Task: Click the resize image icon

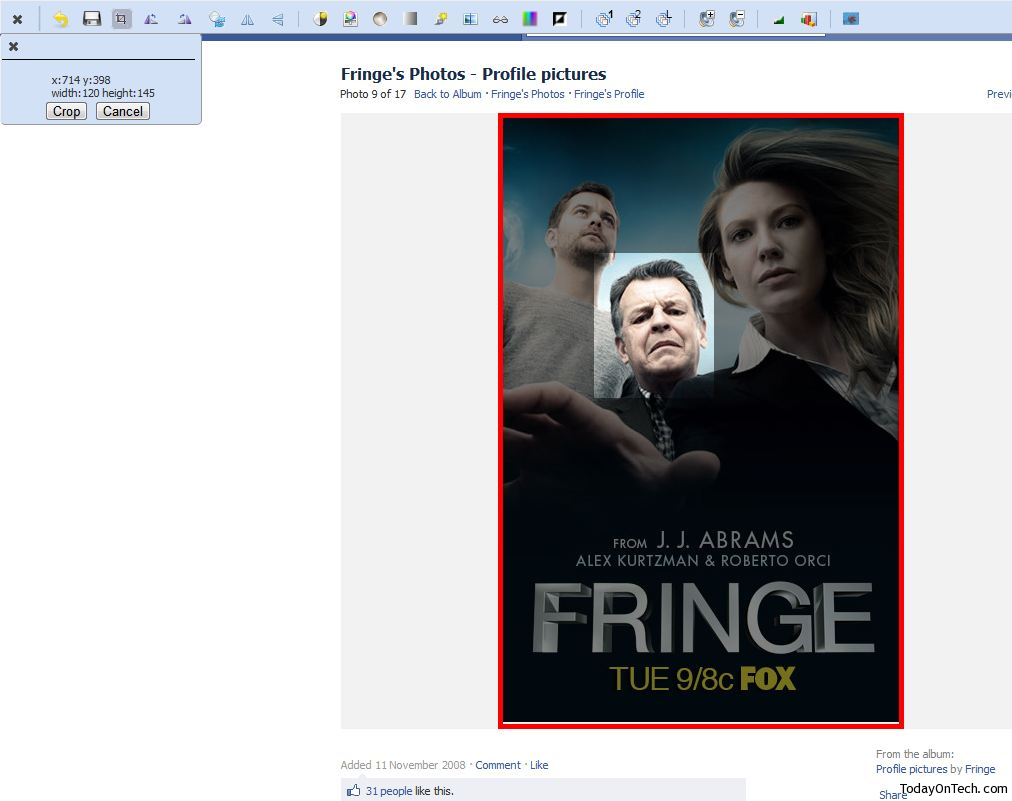Action: (217, 19)
